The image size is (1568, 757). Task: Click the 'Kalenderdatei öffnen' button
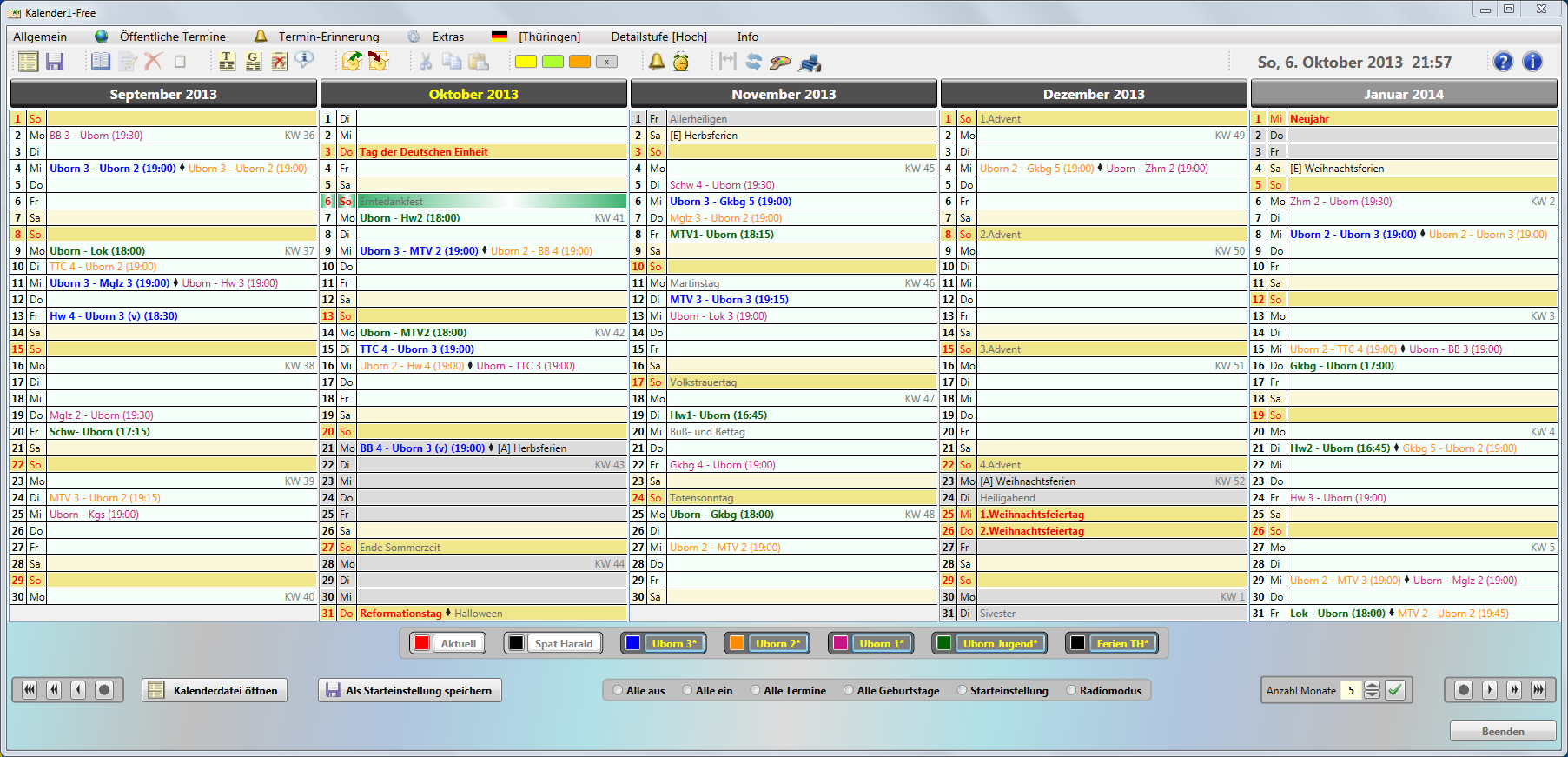click(x=215, y=691)
